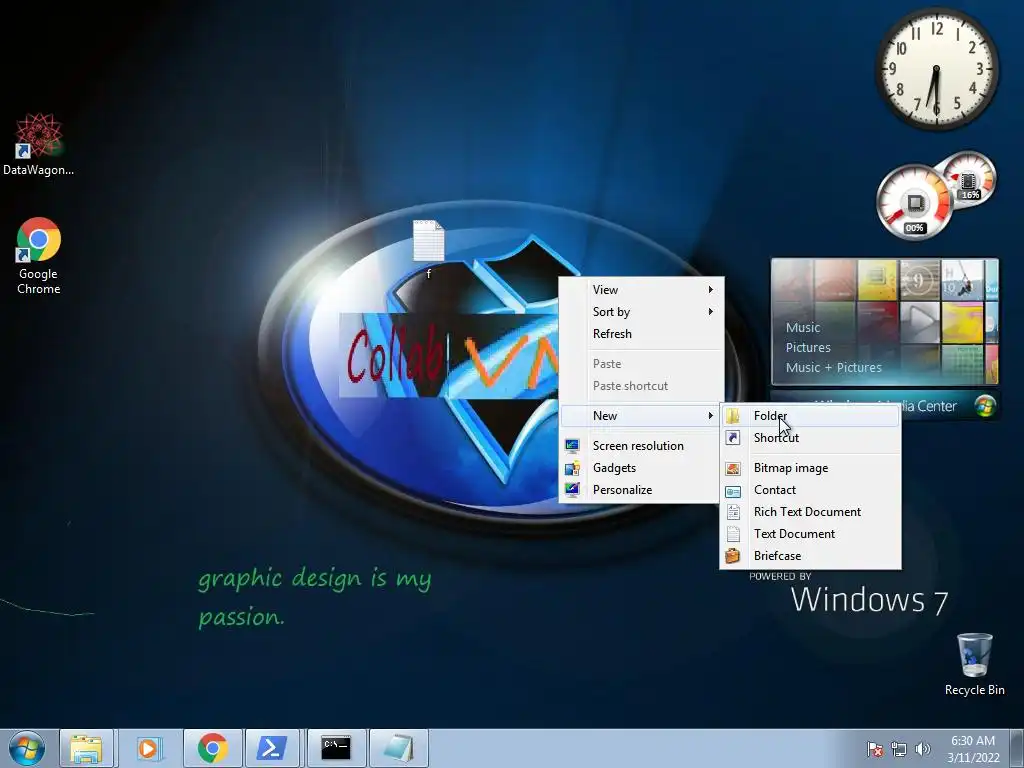Launch Windows Media Player from taskbar
1024x768 pixels.
pos(148,748)
